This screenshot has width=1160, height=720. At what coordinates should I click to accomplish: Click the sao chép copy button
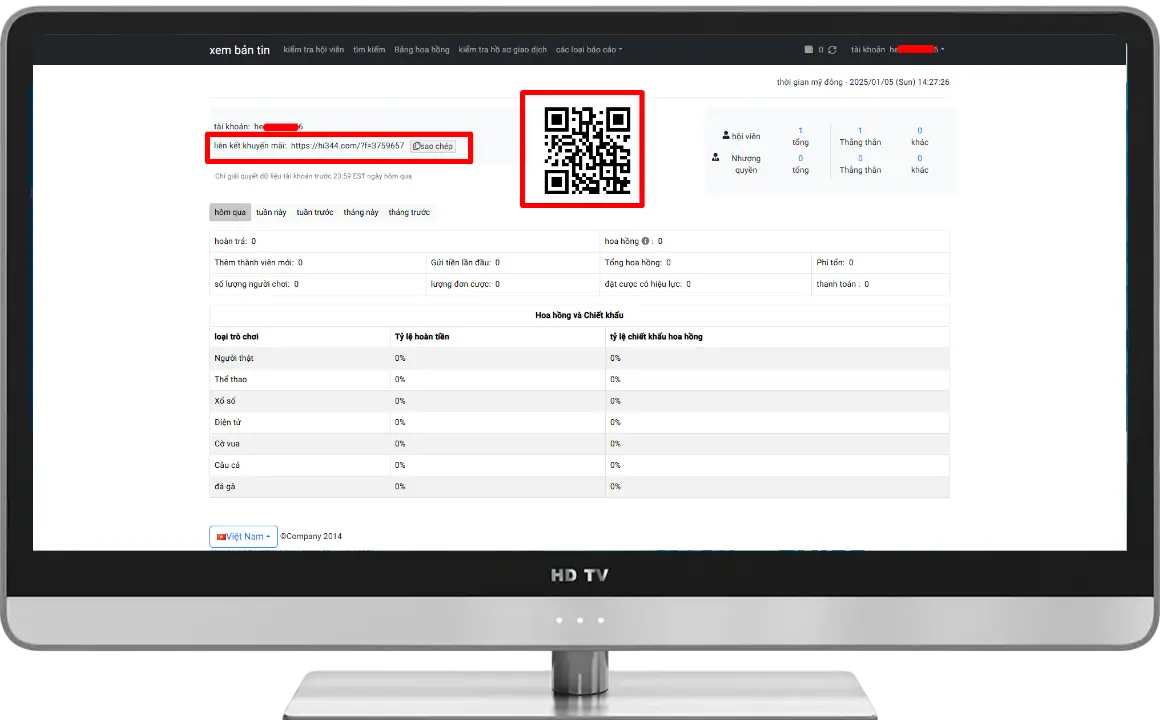click(x=433, y=147)
